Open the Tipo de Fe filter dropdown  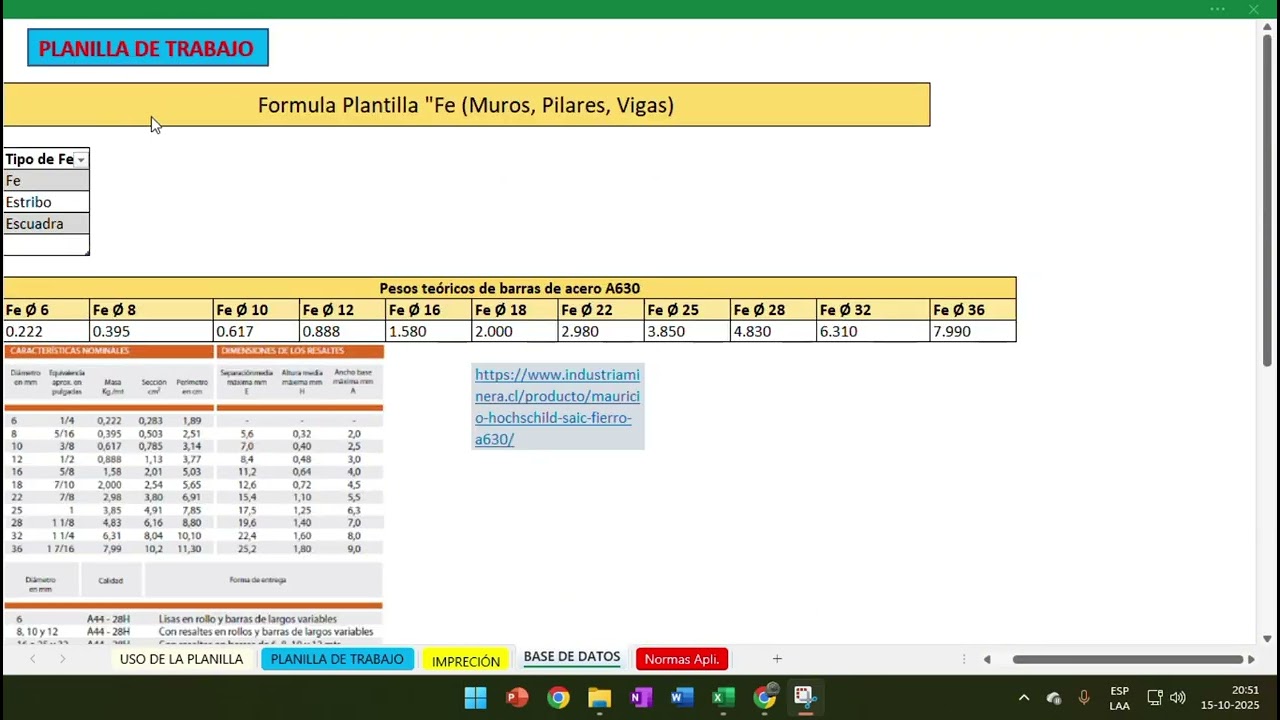(x=81, y=160)
